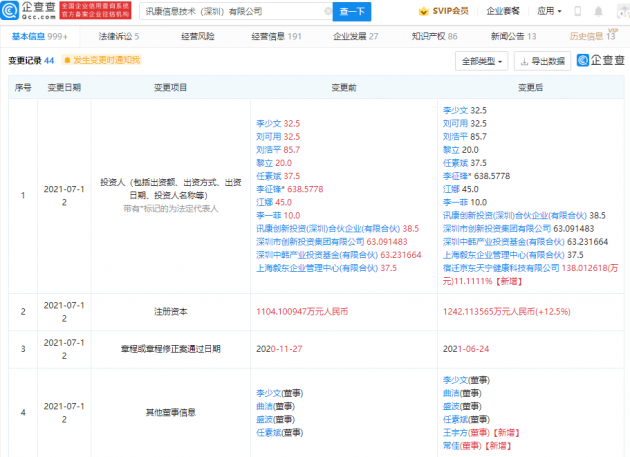Select the 2020-11-27 date cell
Screen dimensions: 630x457
coord(279,349)
